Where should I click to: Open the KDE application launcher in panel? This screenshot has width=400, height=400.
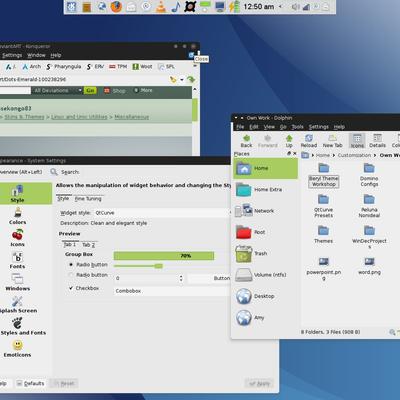point(72,7)
